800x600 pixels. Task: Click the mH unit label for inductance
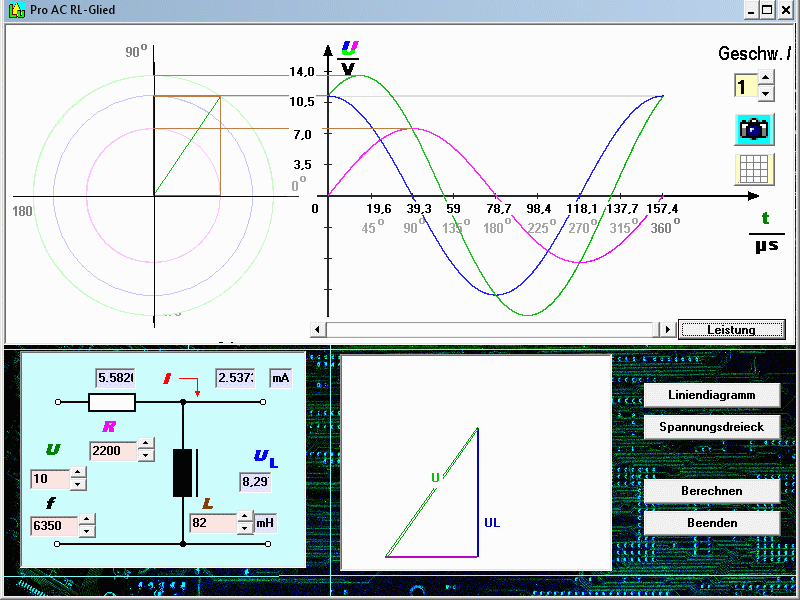[265, 523]
